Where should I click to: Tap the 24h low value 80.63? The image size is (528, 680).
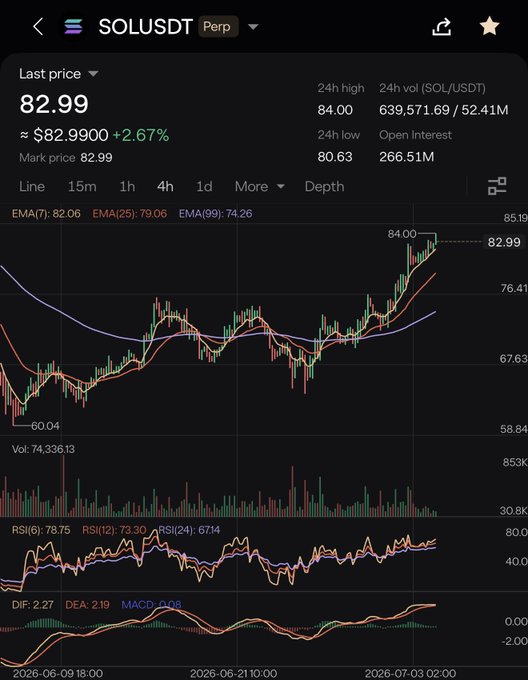point(335,157)
